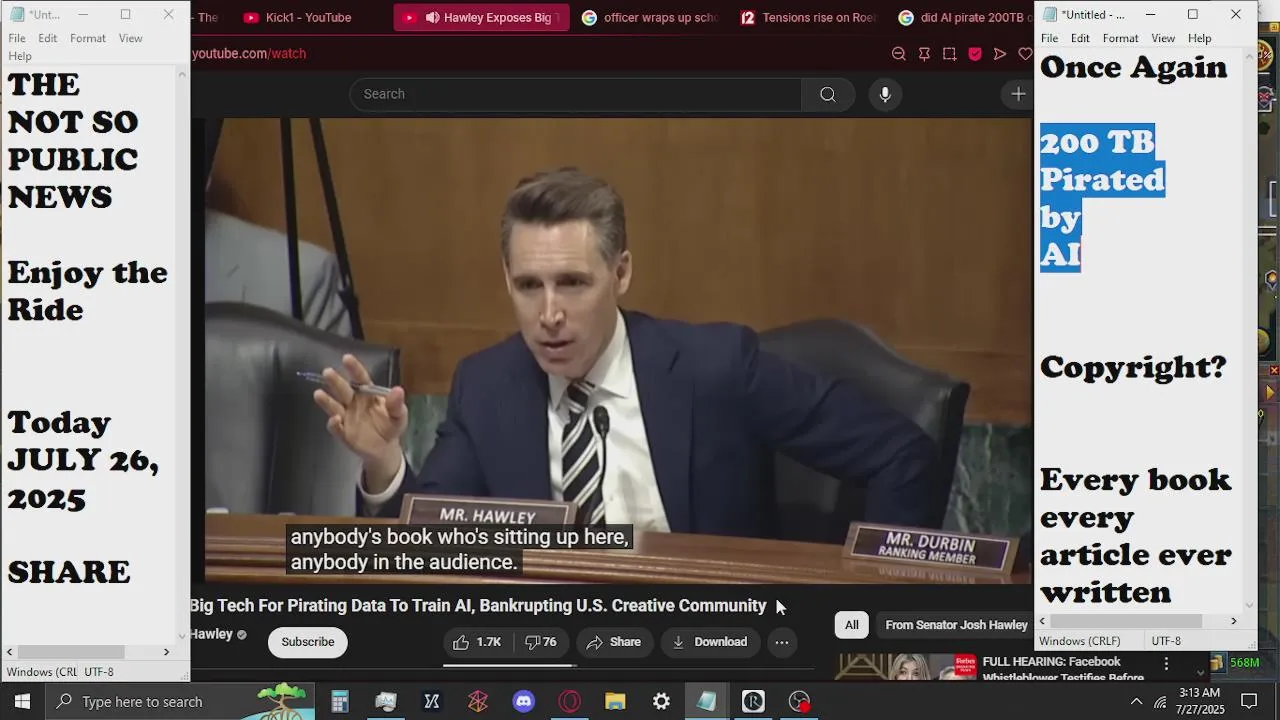
Task: Activate YouTube voice search microphone
Action: (885, 94)
